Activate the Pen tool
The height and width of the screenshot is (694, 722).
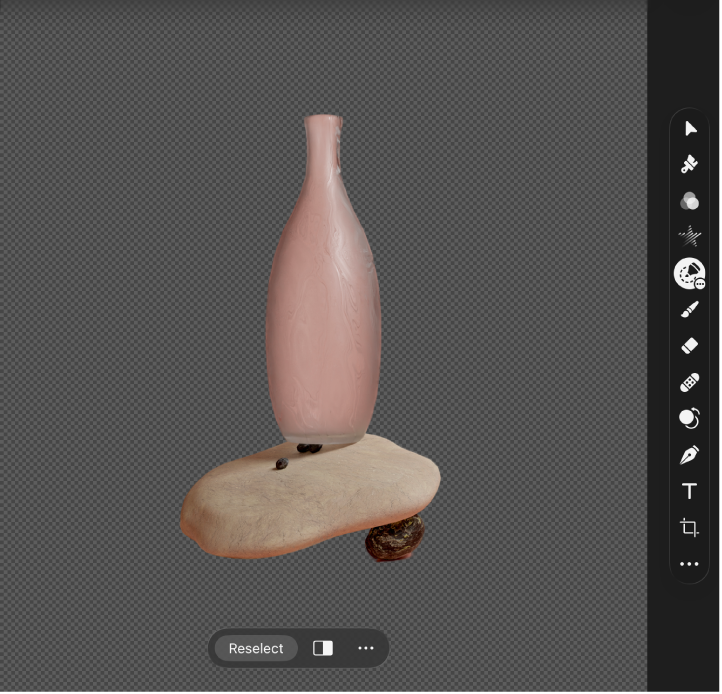tap(689, 455)
